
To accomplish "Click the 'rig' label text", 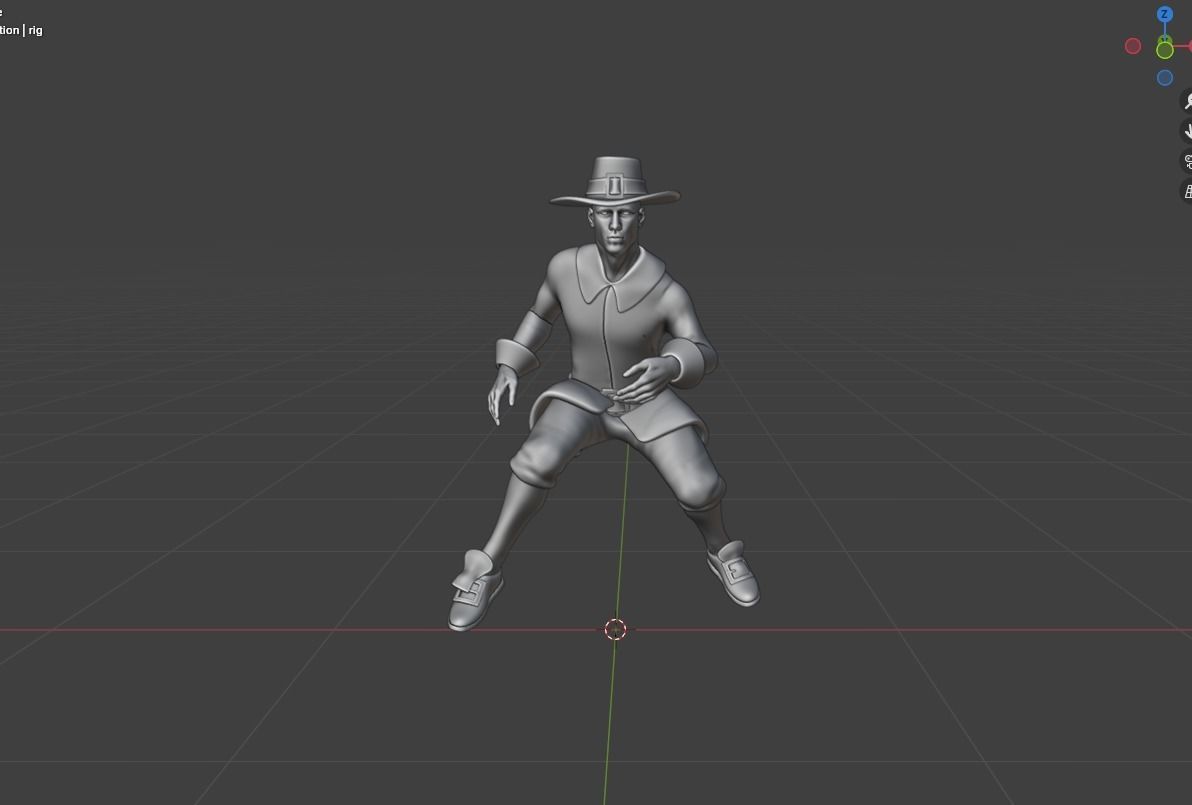I will pos(36,30).
